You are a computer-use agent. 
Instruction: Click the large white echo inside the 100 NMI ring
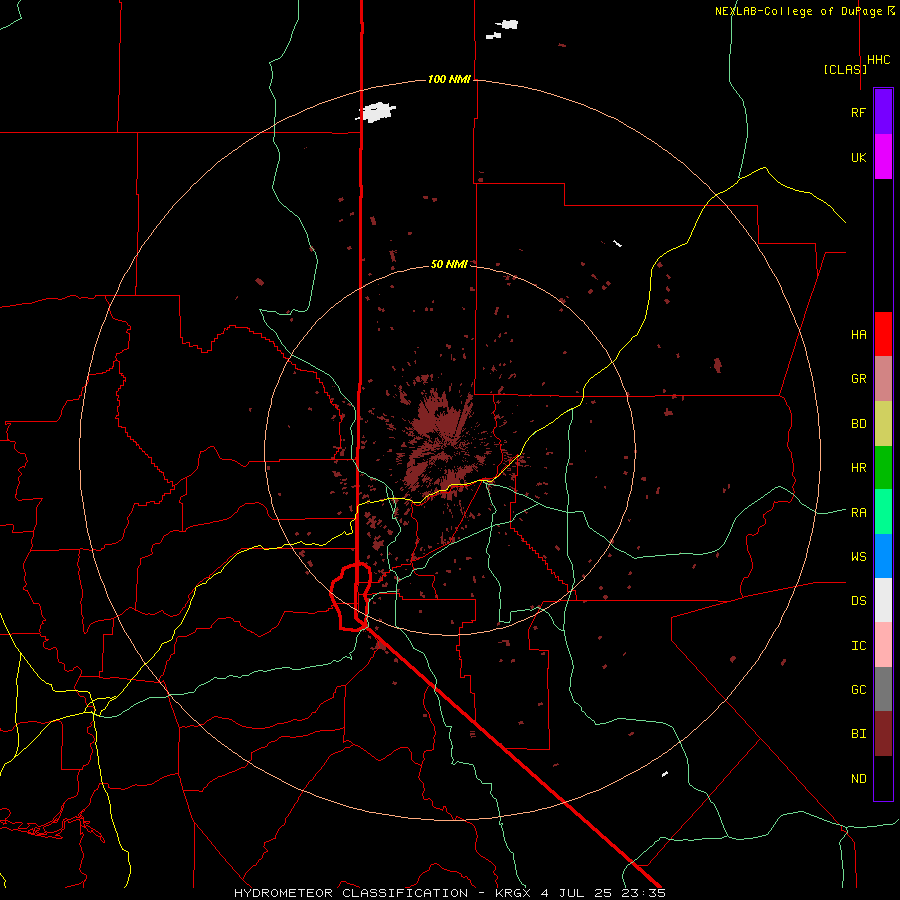coord(377,112)
